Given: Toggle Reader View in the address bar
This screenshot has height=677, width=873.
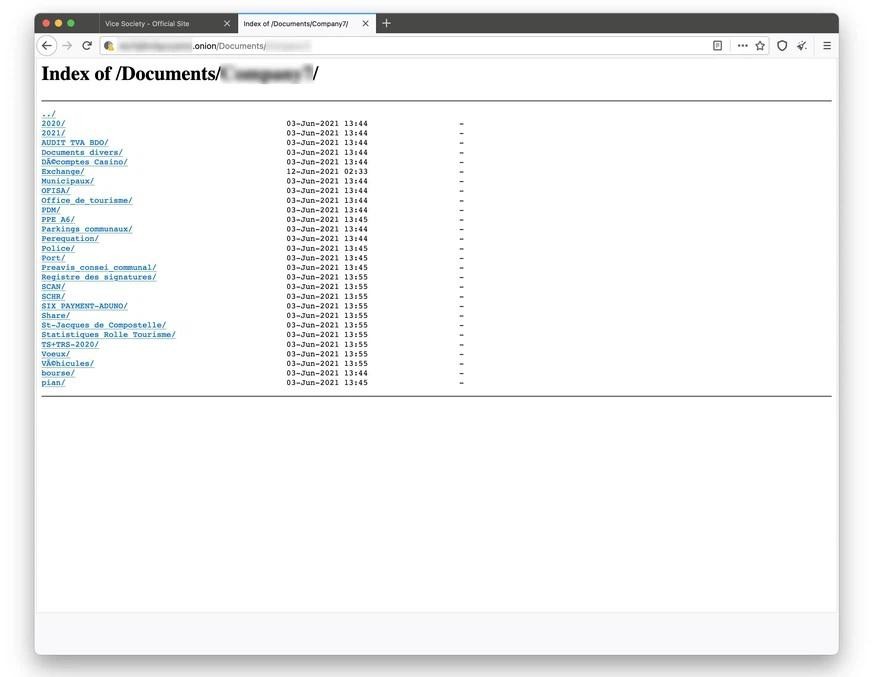Looking at the screenshot, I should (x=717, y=46).
